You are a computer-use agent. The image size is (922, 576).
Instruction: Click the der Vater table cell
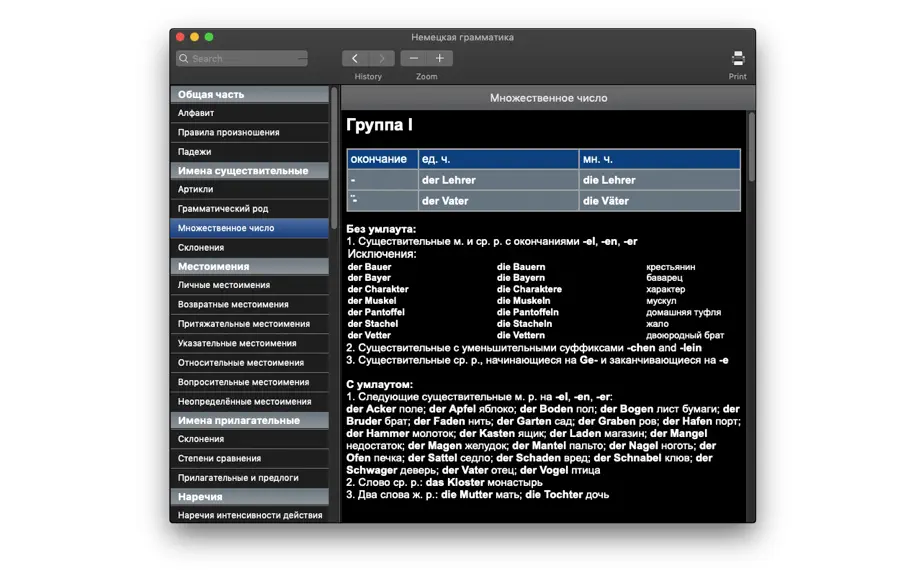click(x=499, y=200)
